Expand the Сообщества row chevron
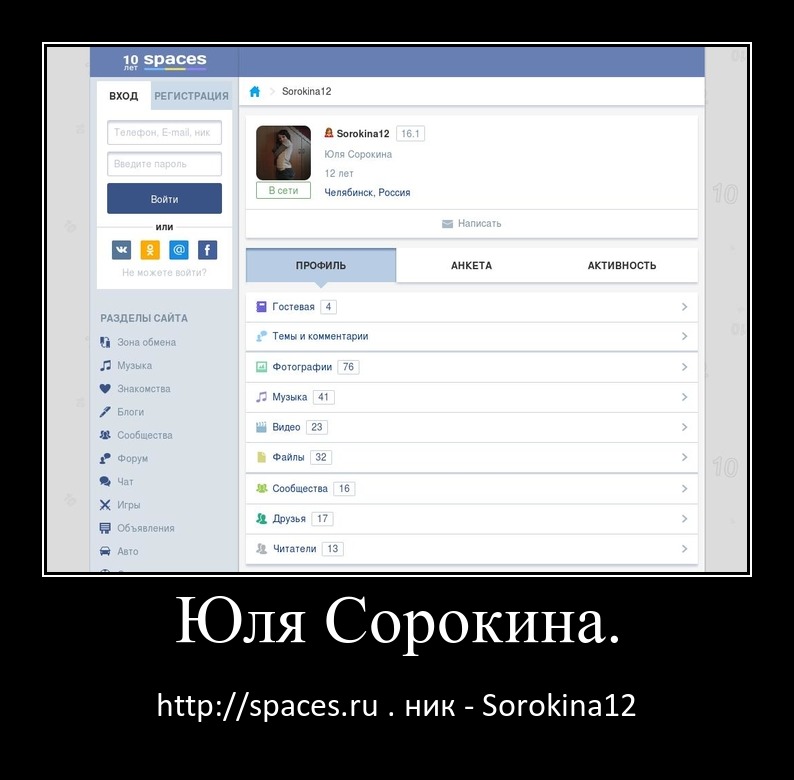The image size is (794, 780). coord(685,489)
